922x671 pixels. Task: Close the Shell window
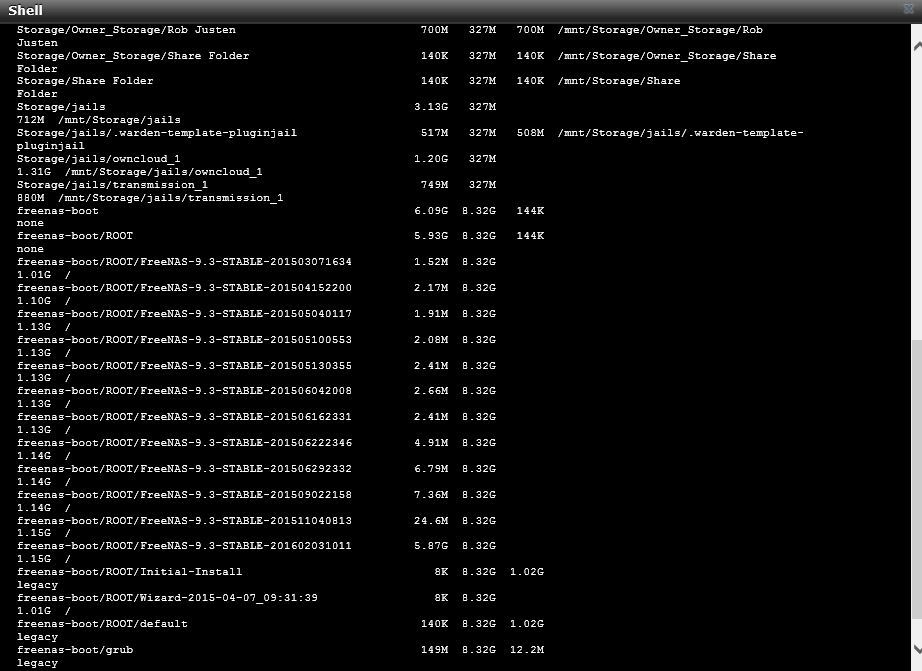point(909,9)
